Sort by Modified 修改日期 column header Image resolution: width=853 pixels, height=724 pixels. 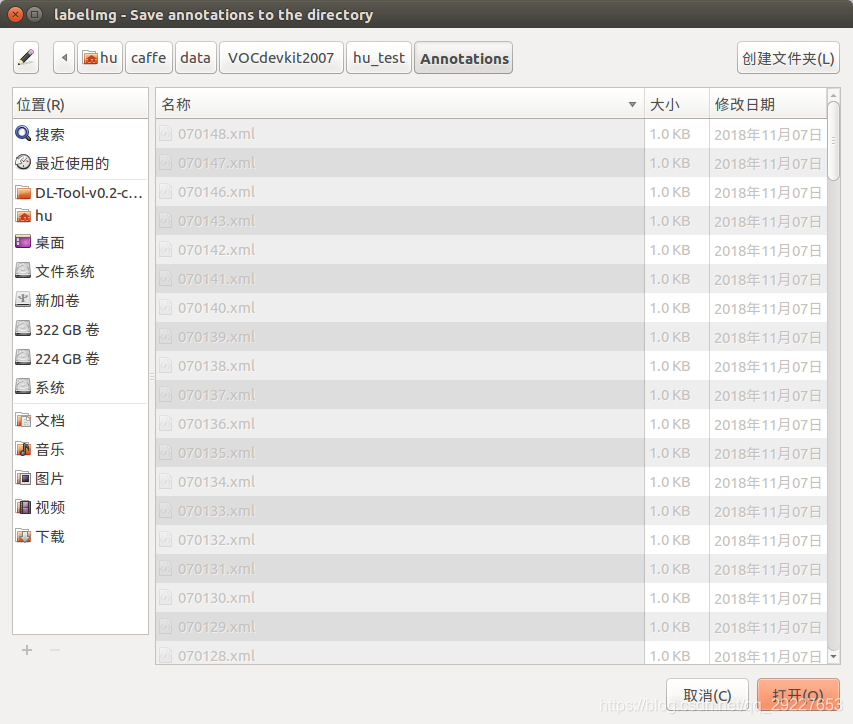(x=768, y=104)
